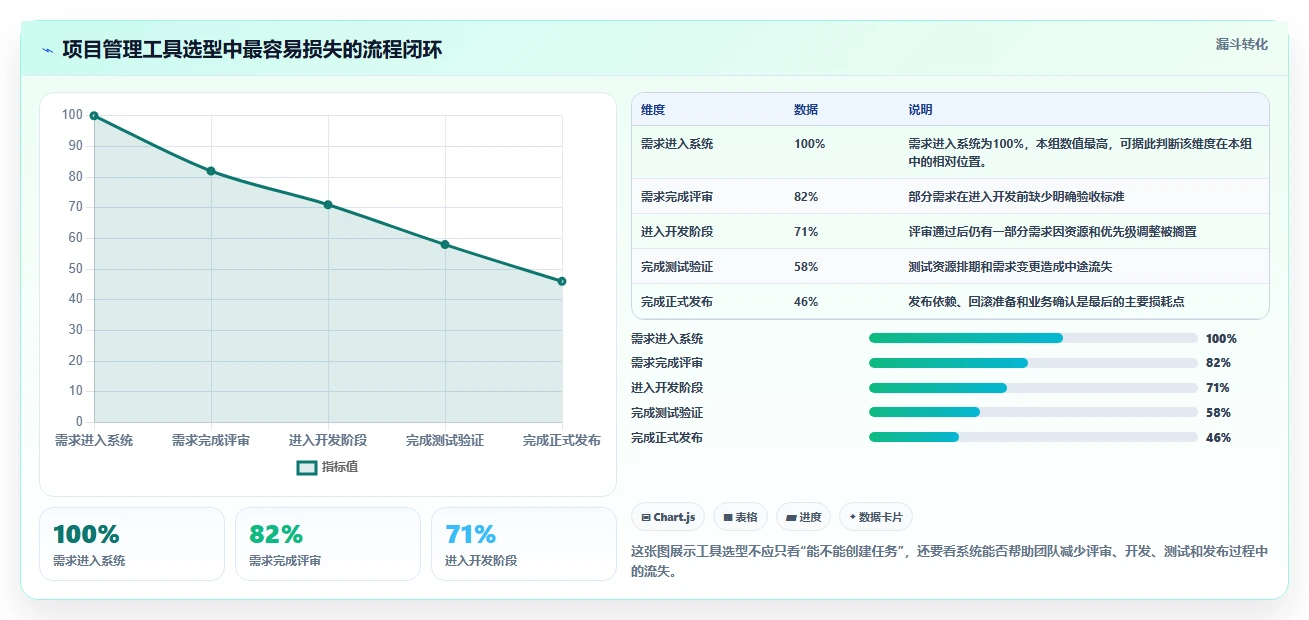Click the lightning icon beside the title

click(x=48, y=50)
